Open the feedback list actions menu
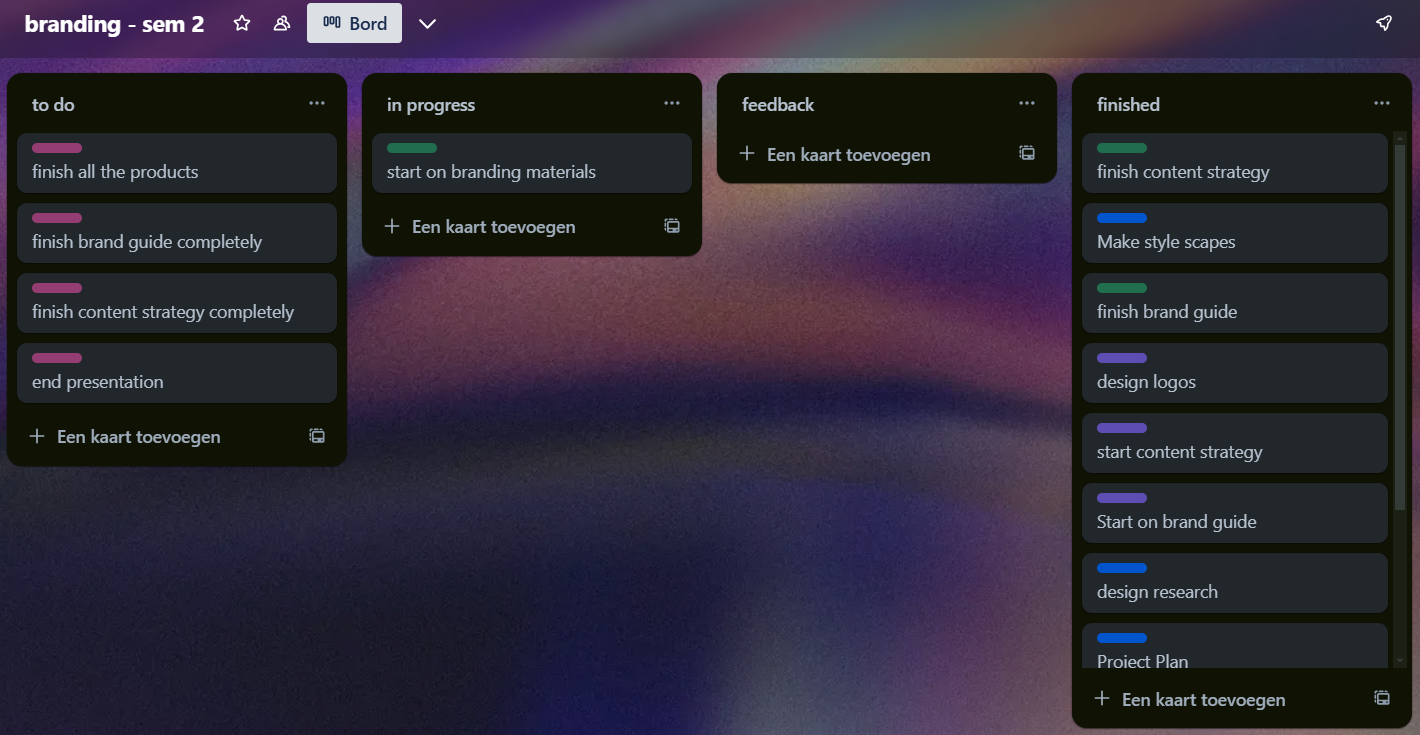Viewport: 1420px width, 735px height. tap(1027, 104)
